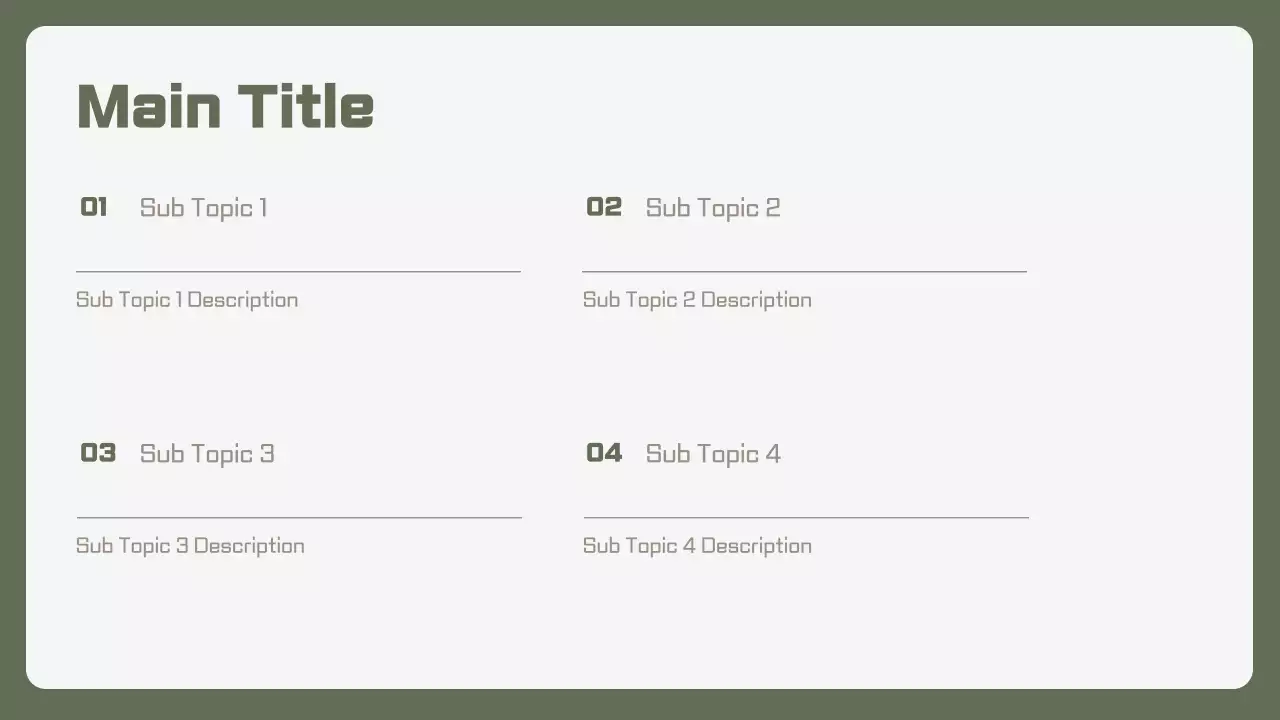
Task: Click the "Sub Topic 2 Description" text
Action: coord(697,300)
